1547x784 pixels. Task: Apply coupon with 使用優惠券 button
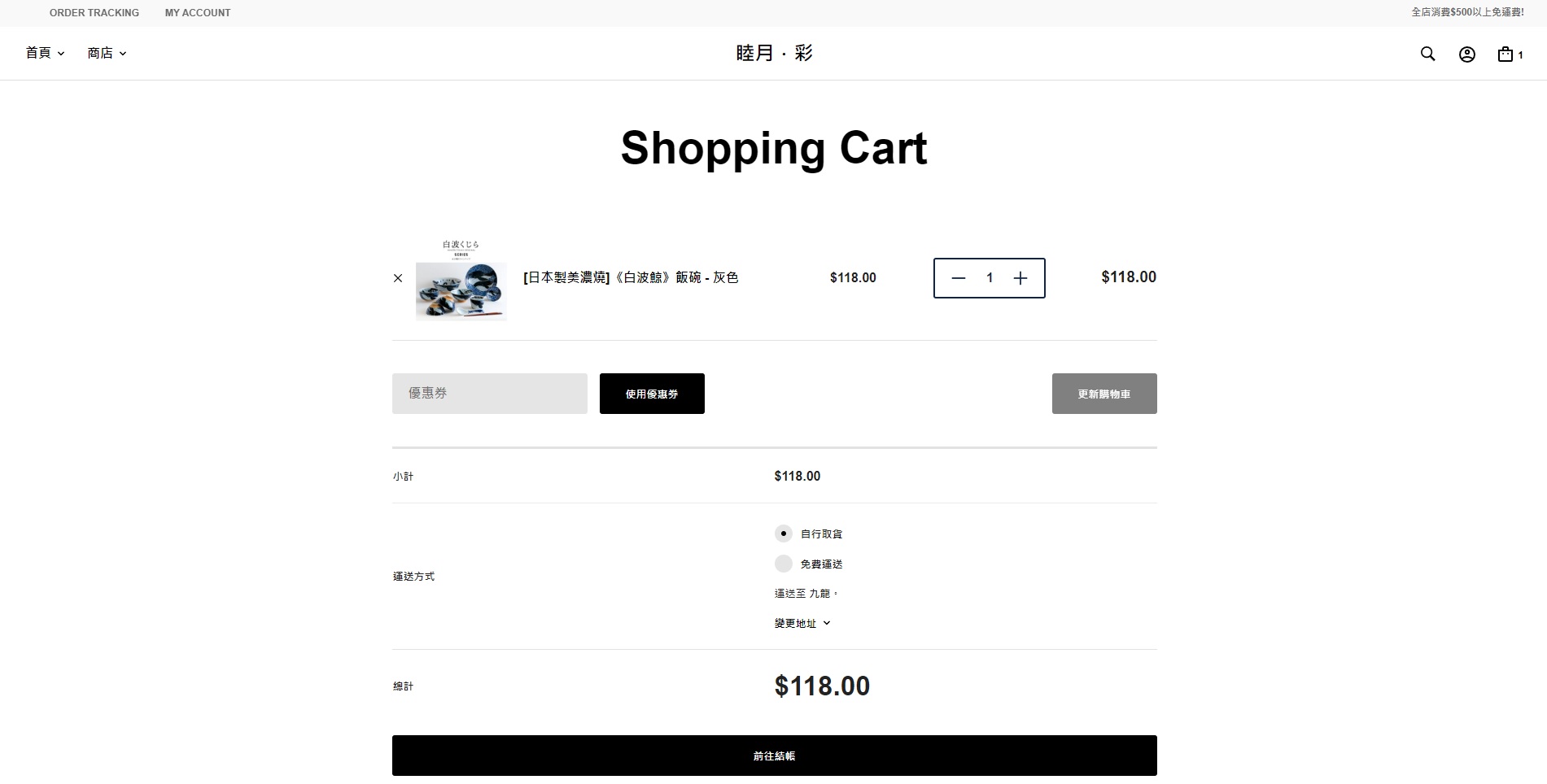pyautogui.click(x=652, y=394)
